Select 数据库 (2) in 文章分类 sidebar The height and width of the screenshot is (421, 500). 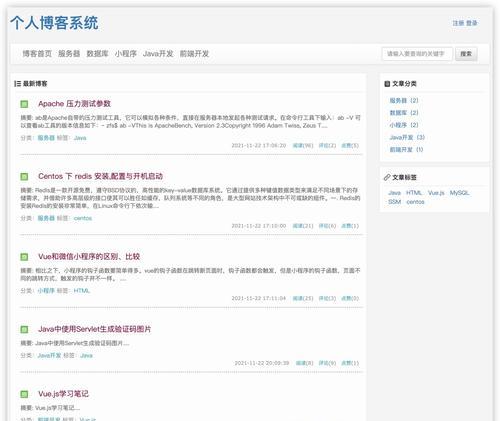coord(404,113)
